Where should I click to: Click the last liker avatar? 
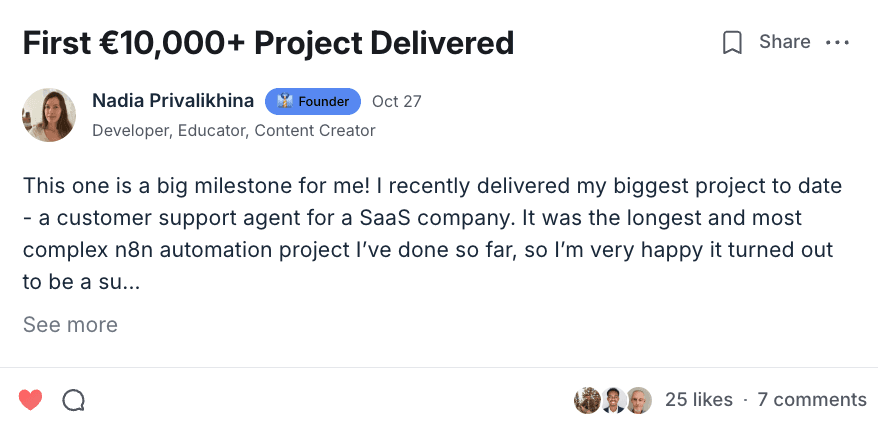(x=639, y=400)
